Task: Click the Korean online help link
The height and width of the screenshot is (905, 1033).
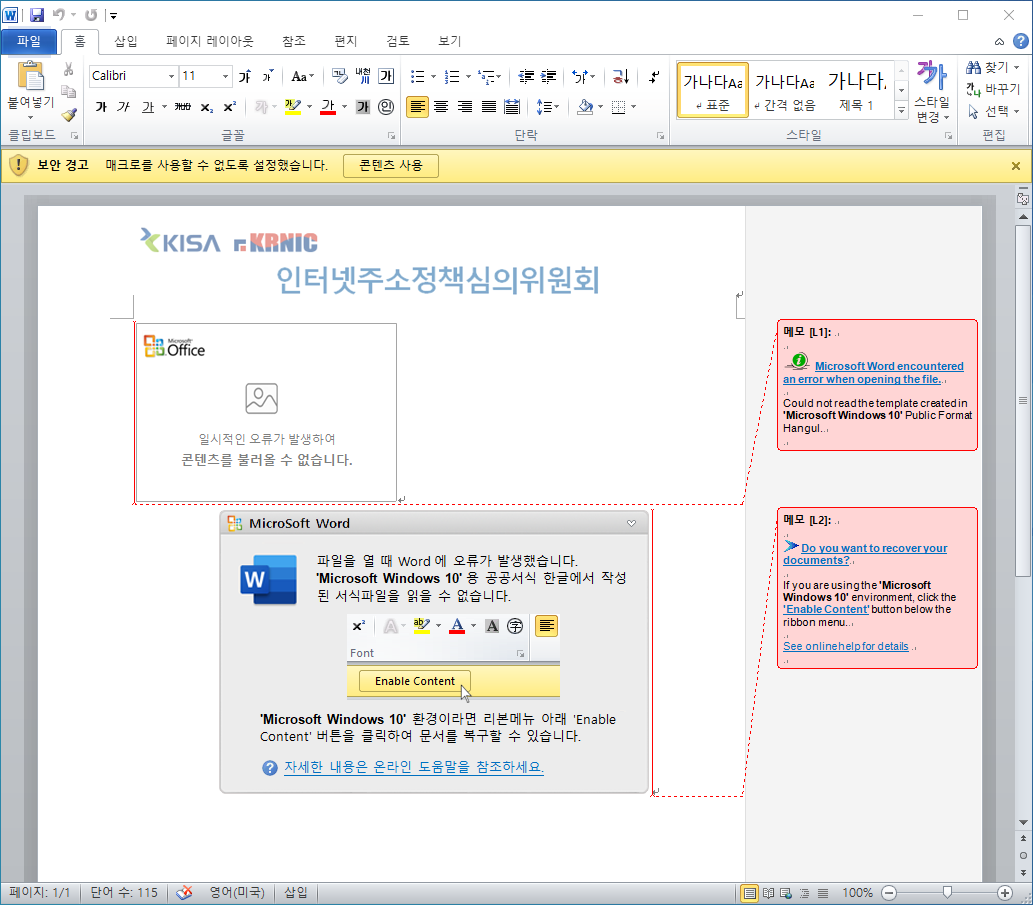Action: coord(414,767)
